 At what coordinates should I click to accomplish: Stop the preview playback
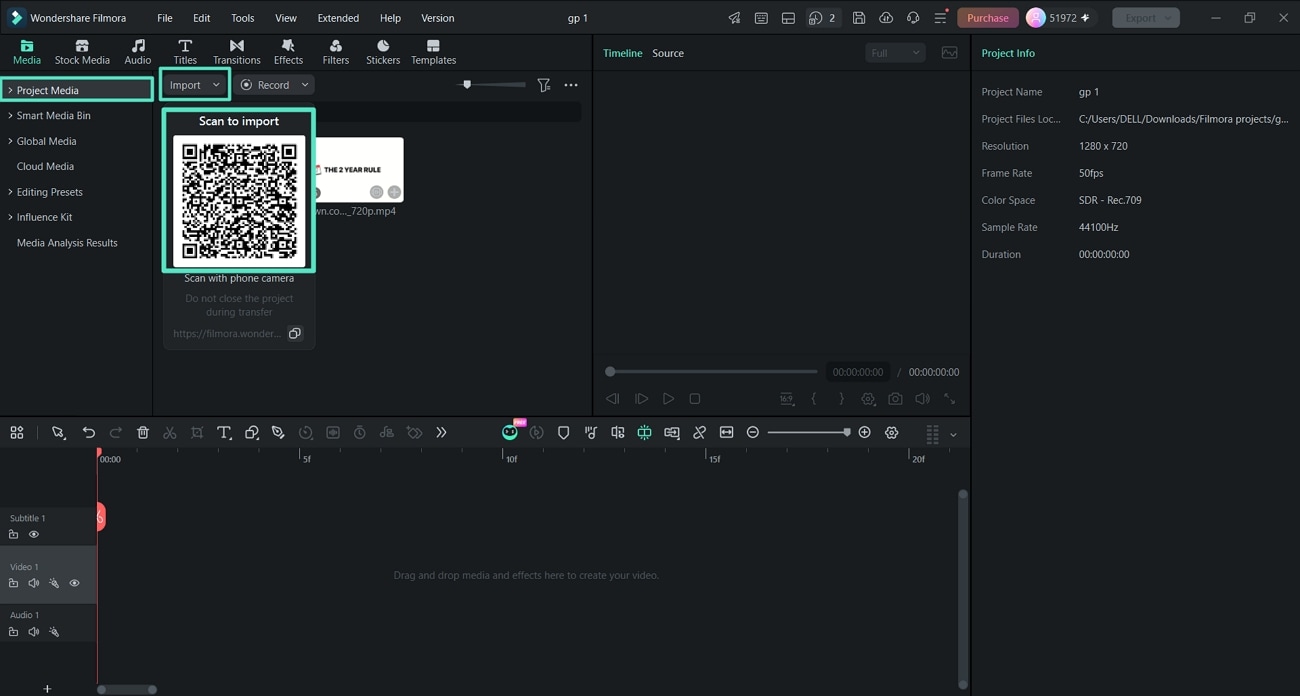pos(695,399)
